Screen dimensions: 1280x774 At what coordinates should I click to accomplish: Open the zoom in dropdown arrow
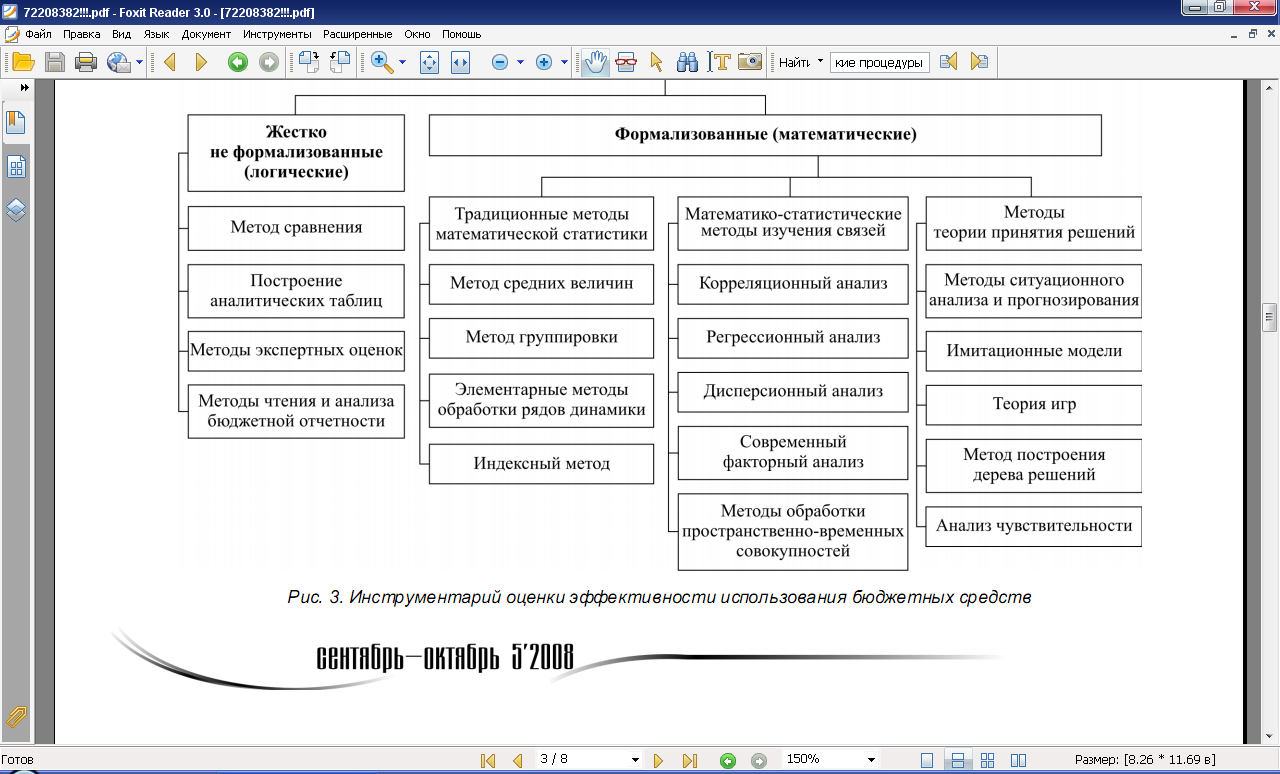point(564,62)
